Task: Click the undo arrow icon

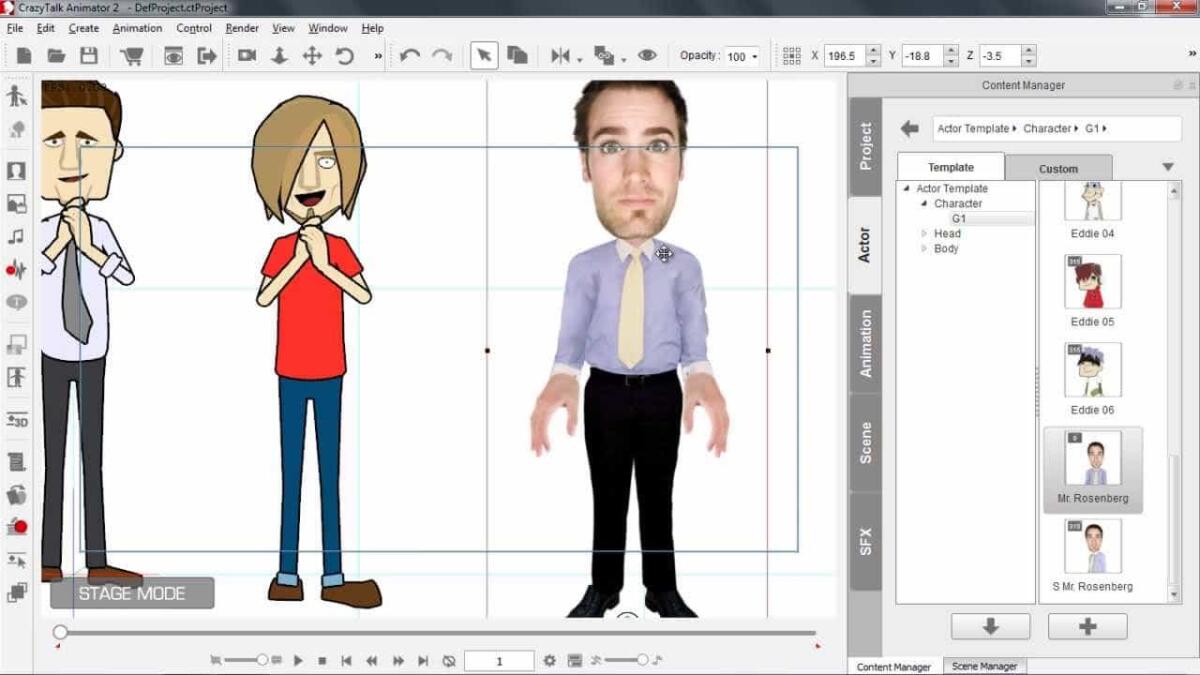Action: (412, 56)
